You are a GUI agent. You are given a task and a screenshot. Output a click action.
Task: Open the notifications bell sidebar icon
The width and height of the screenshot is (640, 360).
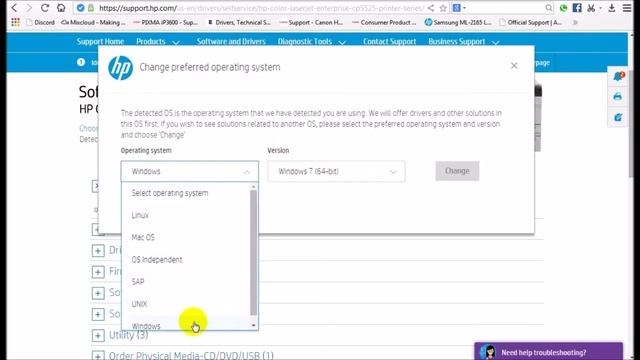tap(618, 76)
